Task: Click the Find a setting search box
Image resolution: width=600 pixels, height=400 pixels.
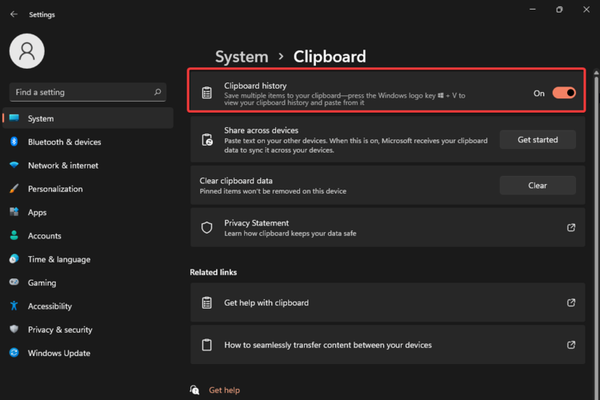Action: 82,92
